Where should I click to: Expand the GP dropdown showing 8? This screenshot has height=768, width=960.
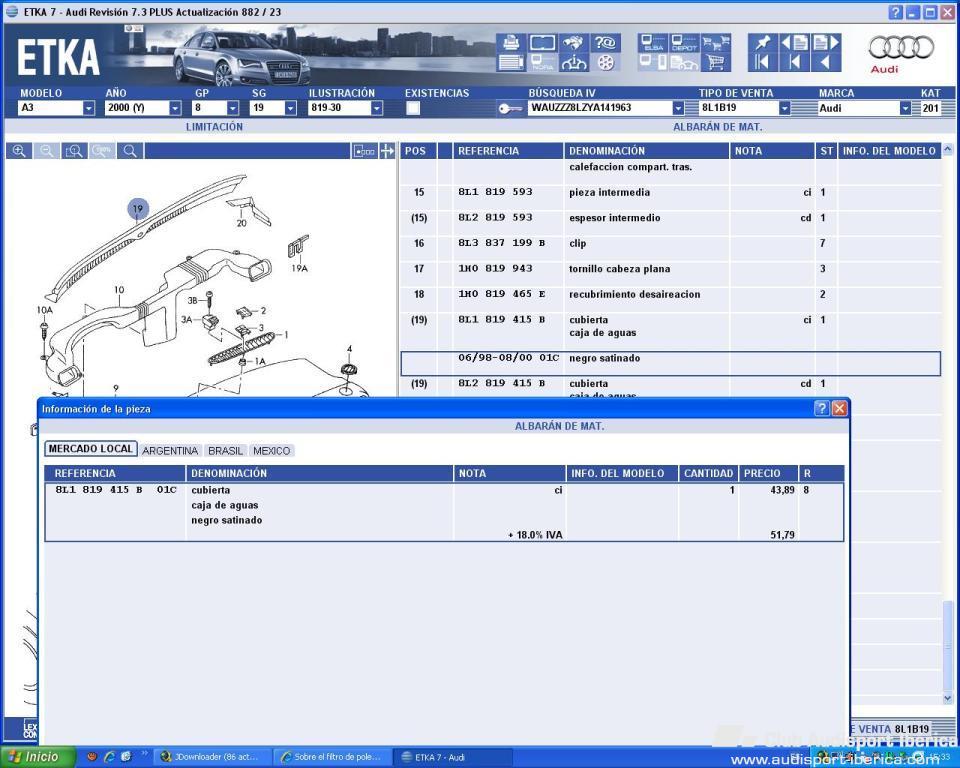tap(233, 108)
